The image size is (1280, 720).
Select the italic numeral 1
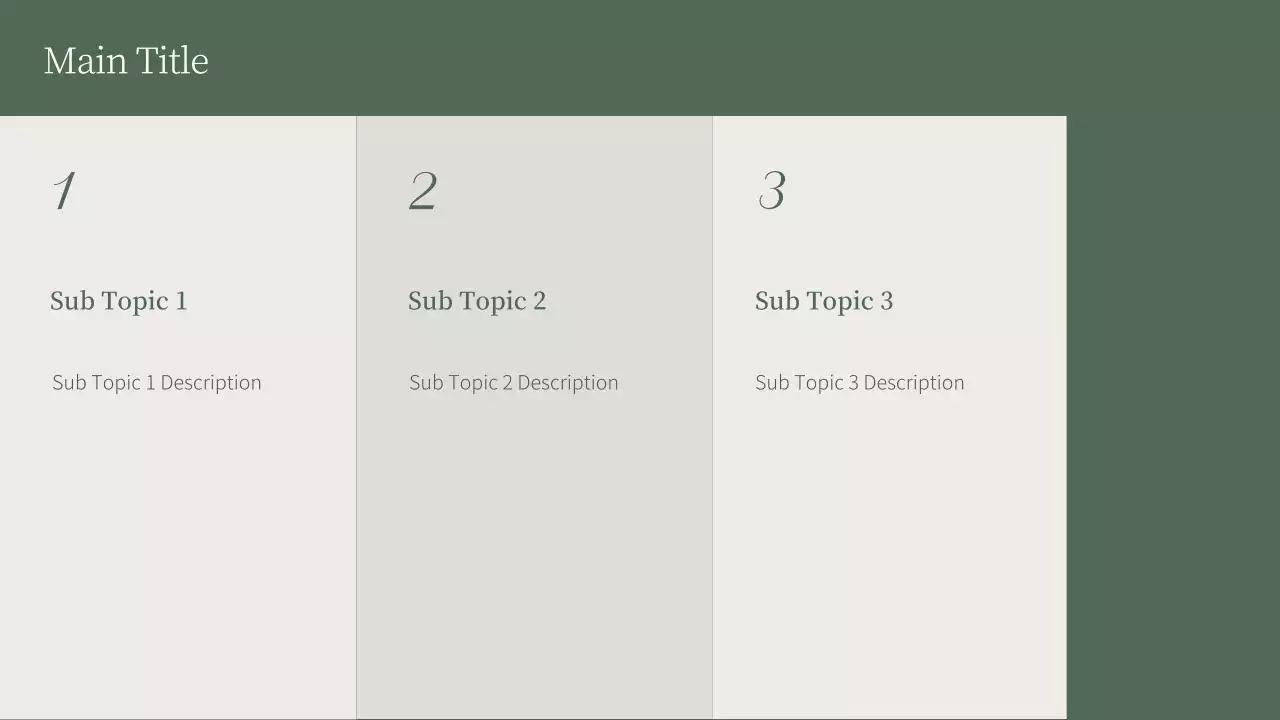pyautogui.click(x=64, y=191)
